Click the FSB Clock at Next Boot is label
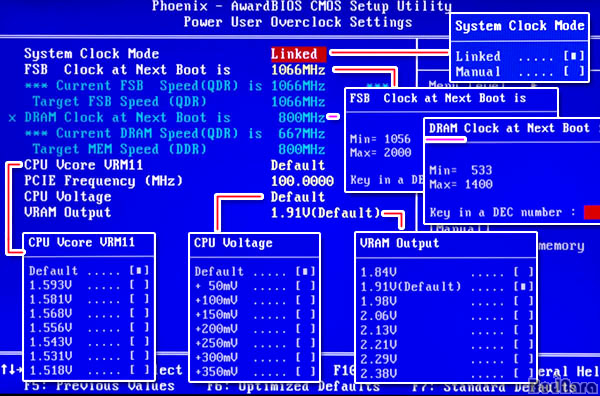 pos(127,70)
